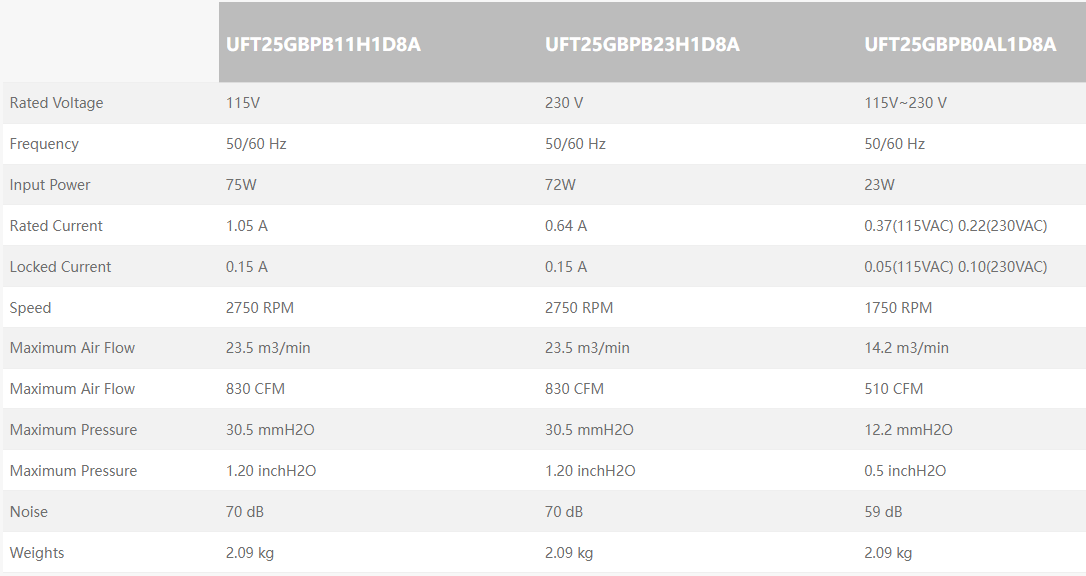The image size is (1086, 576).
Task: Select the UFT25GBPB23H1D8A model header
Action: pos(642,44)
